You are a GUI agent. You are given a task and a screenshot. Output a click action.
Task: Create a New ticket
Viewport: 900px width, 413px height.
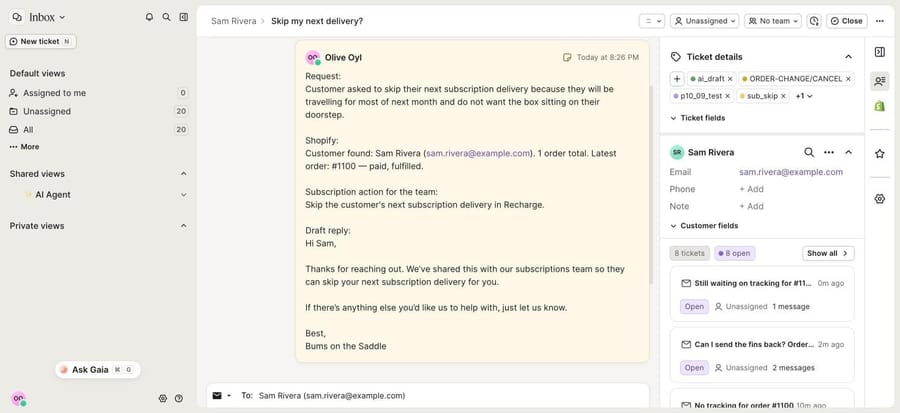pyautogui.click(x=41, y=41)
